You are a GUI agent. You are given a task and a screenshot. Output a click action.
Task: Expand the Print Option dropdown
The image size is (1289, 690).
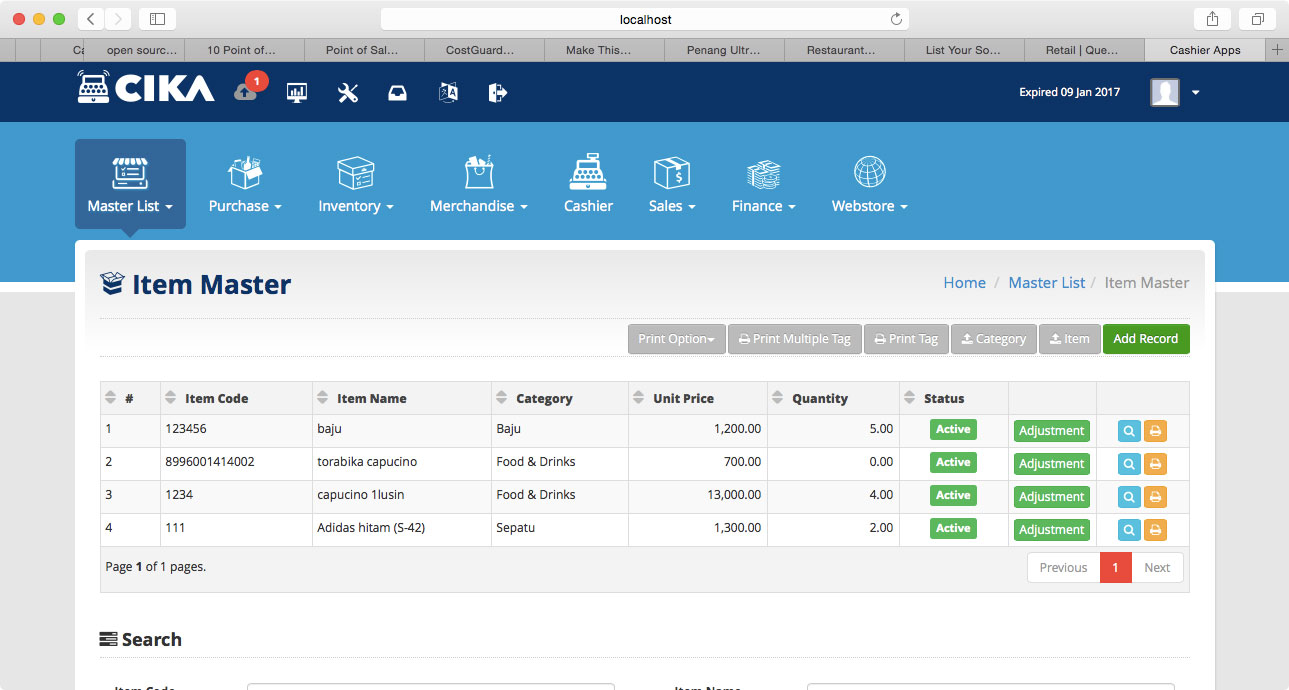point(676,339)
